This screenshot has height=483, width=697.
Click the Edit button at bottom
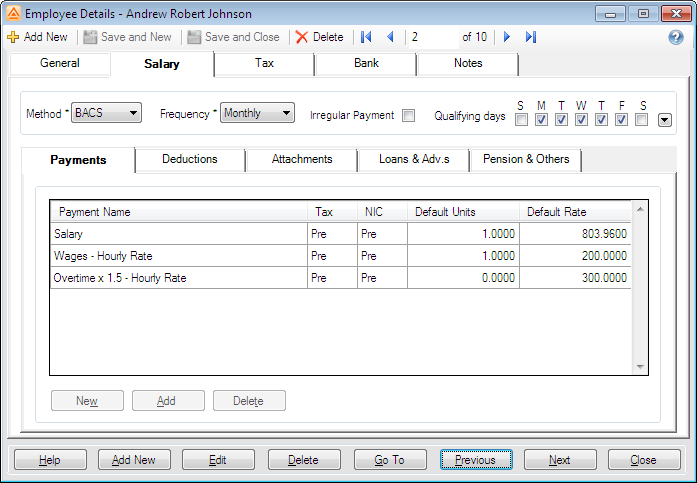[x=217, y=460]
